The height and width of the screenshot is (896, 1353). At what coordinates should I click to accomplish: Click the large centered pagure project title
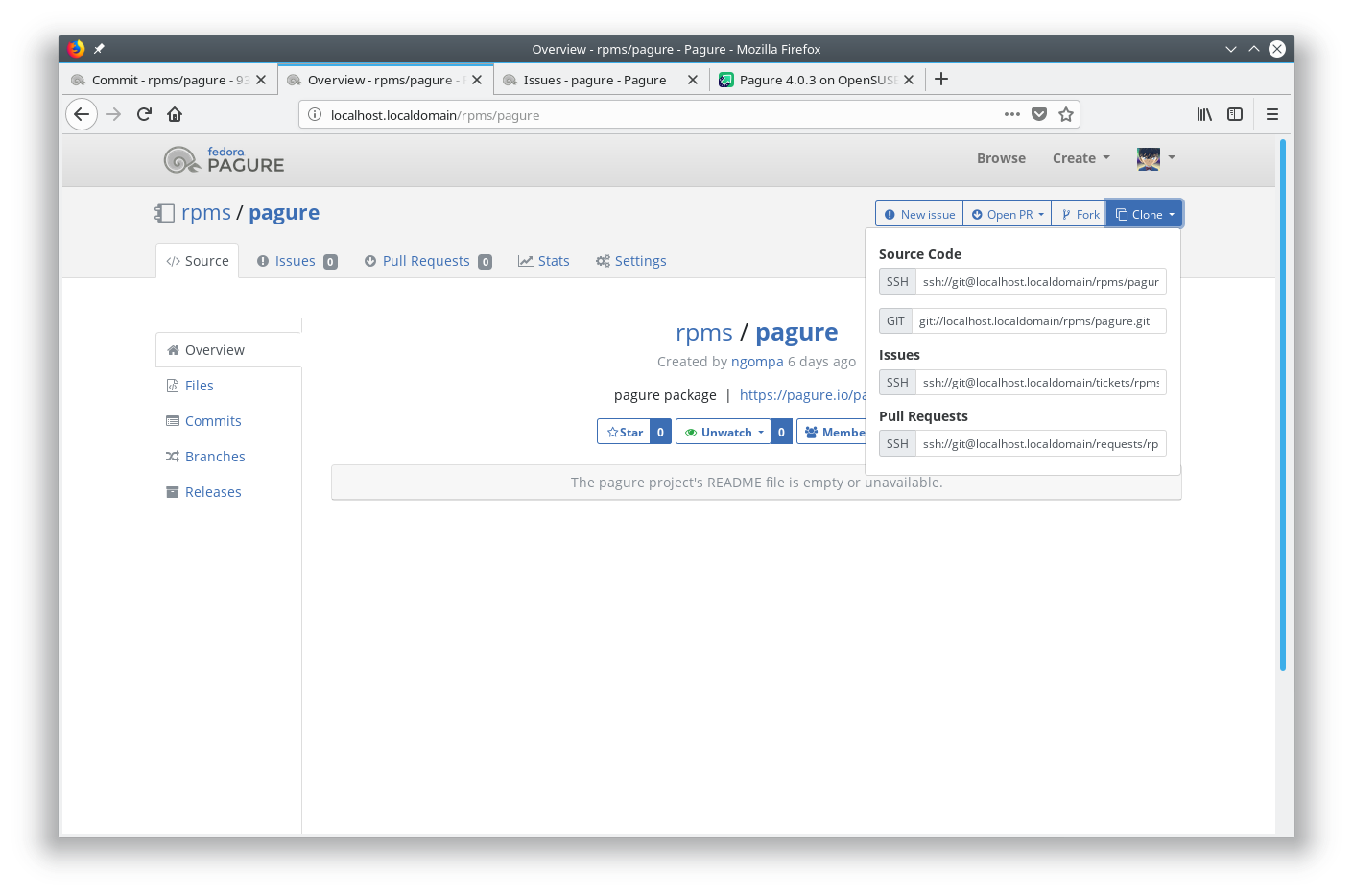click(x=796, y=333)
